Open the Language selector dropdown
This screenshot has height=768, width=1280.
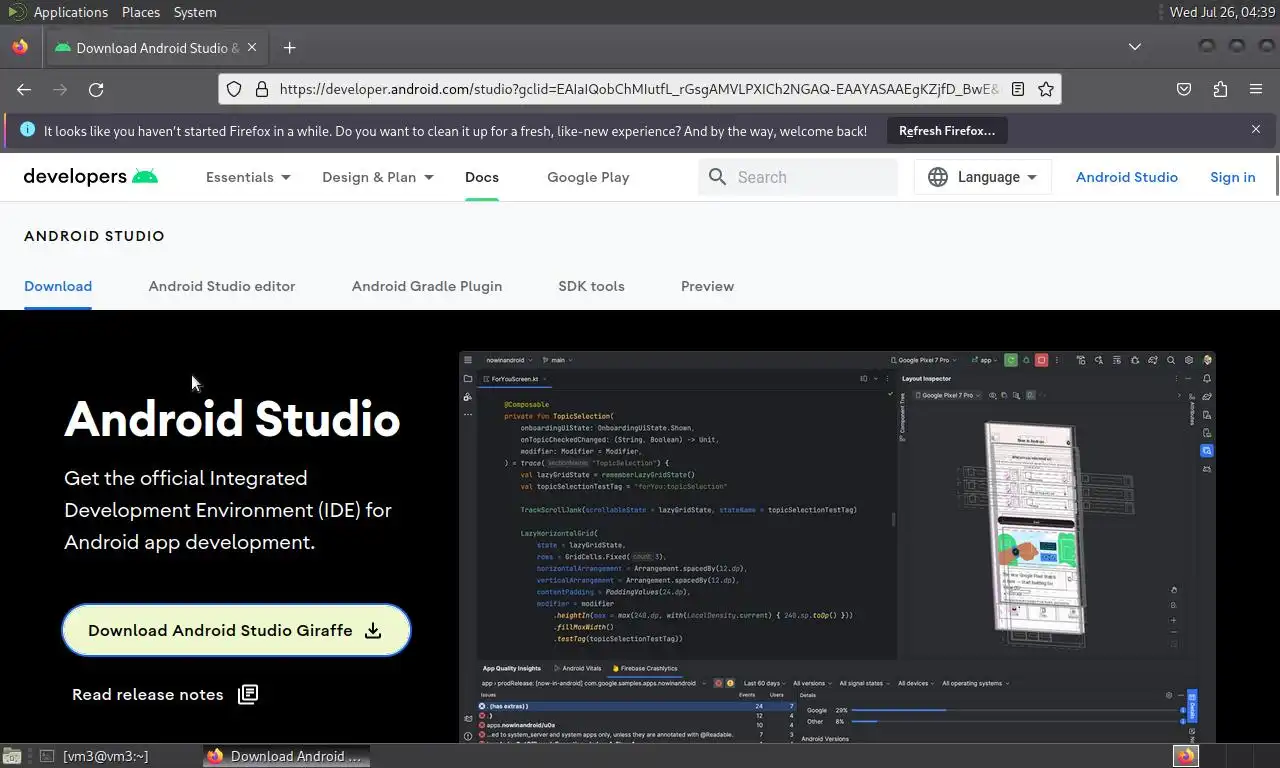pyautogui.click(x=983, y=177)
